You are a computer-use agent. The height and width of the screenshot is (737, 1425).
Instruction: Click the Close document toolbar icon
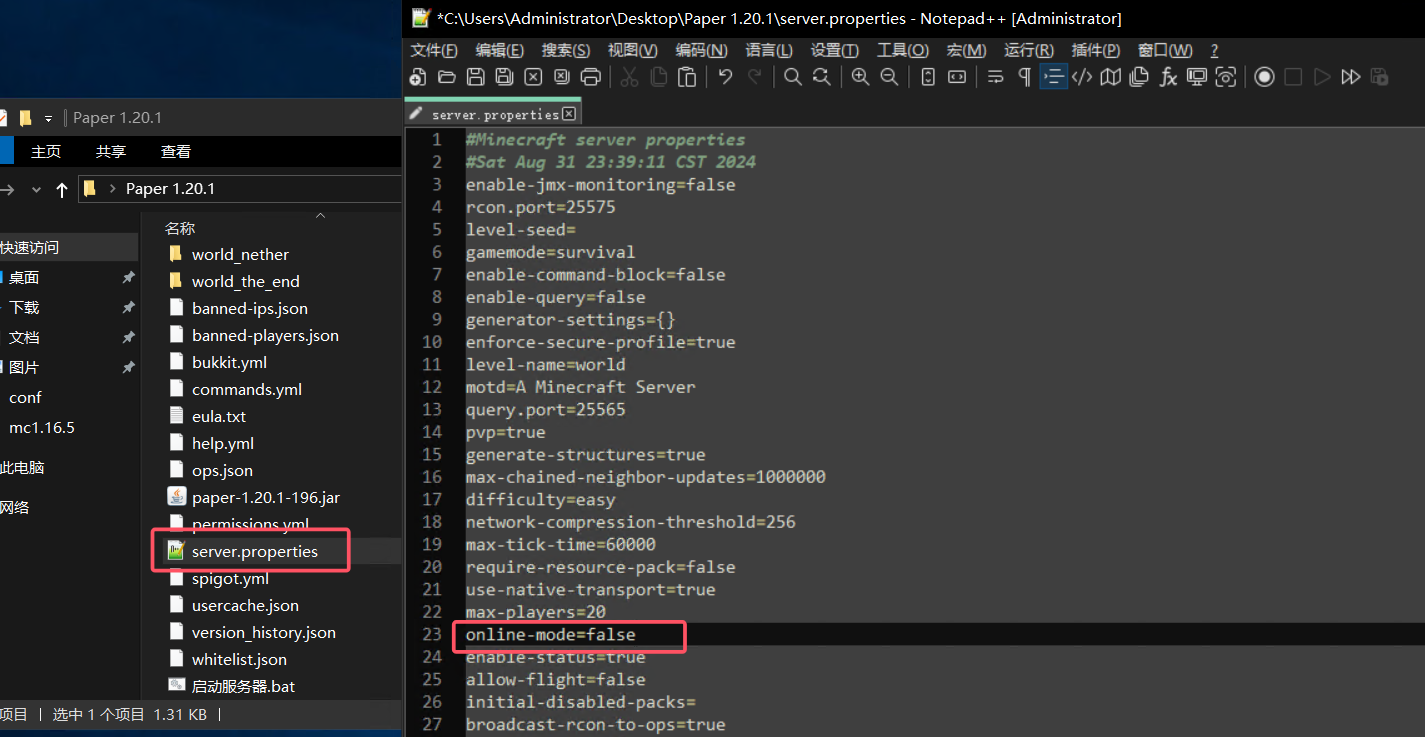[533, 77]
